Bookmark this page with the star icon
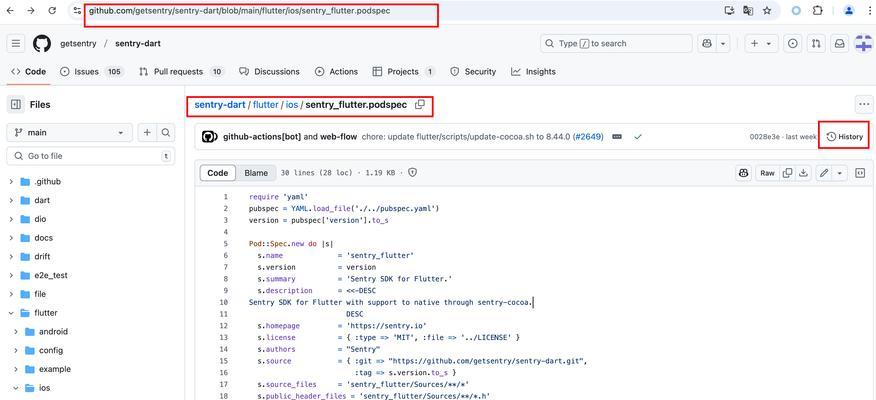This screenshot has width=876, height=400. click(x=767, y=11)
